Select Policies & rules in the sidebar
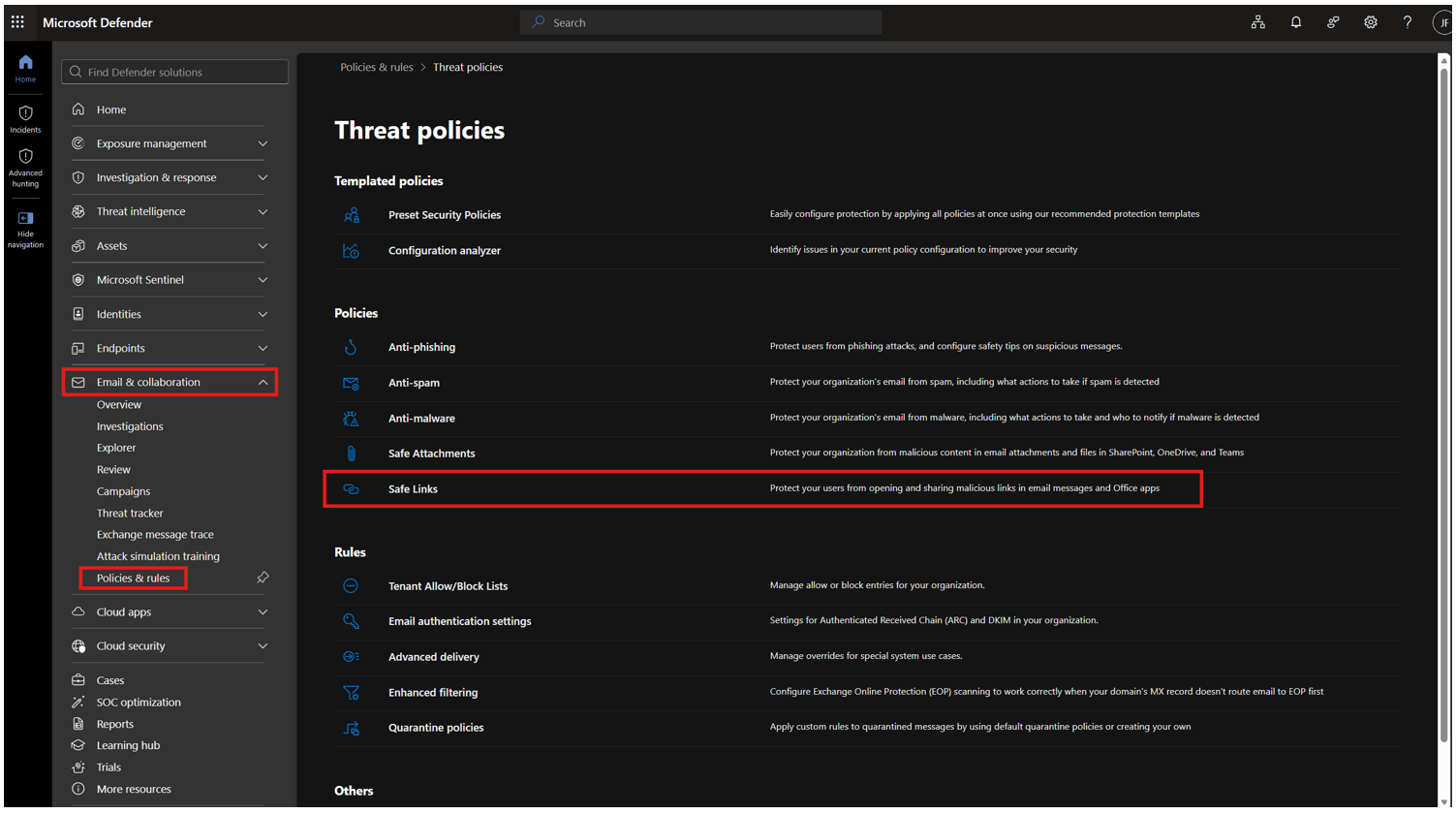Viewport: 1456px width, 814px height. (x=133, y=578)
